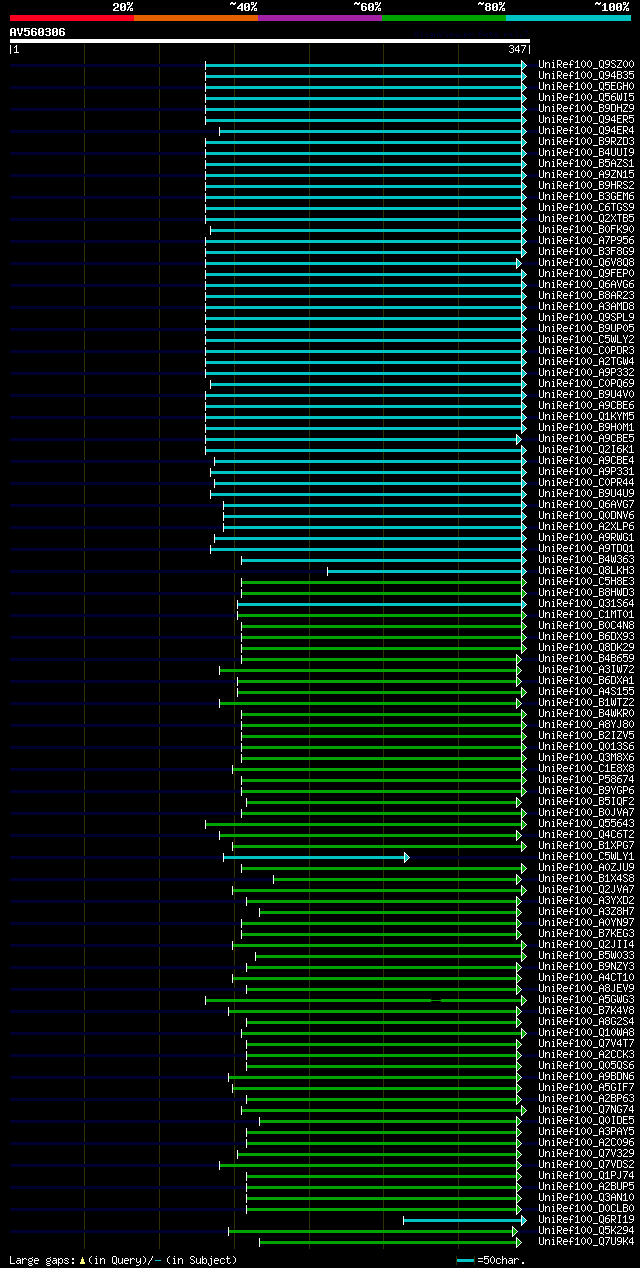Click hit label UniRef100_C5WLY2

tap(586, 339)
